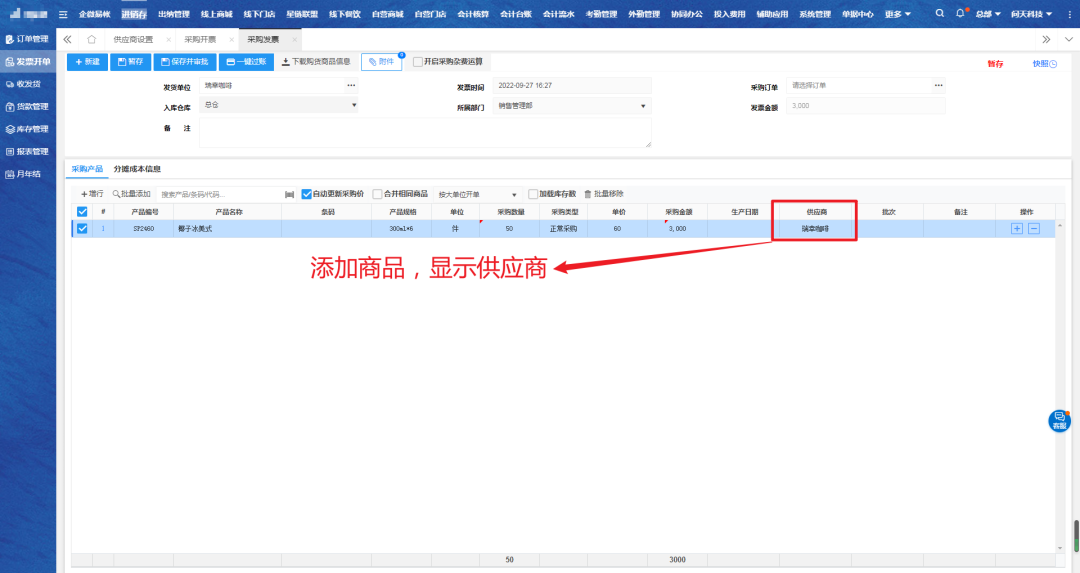Check 开启采购杂费运算 checkbox

[x=418, y=62]
